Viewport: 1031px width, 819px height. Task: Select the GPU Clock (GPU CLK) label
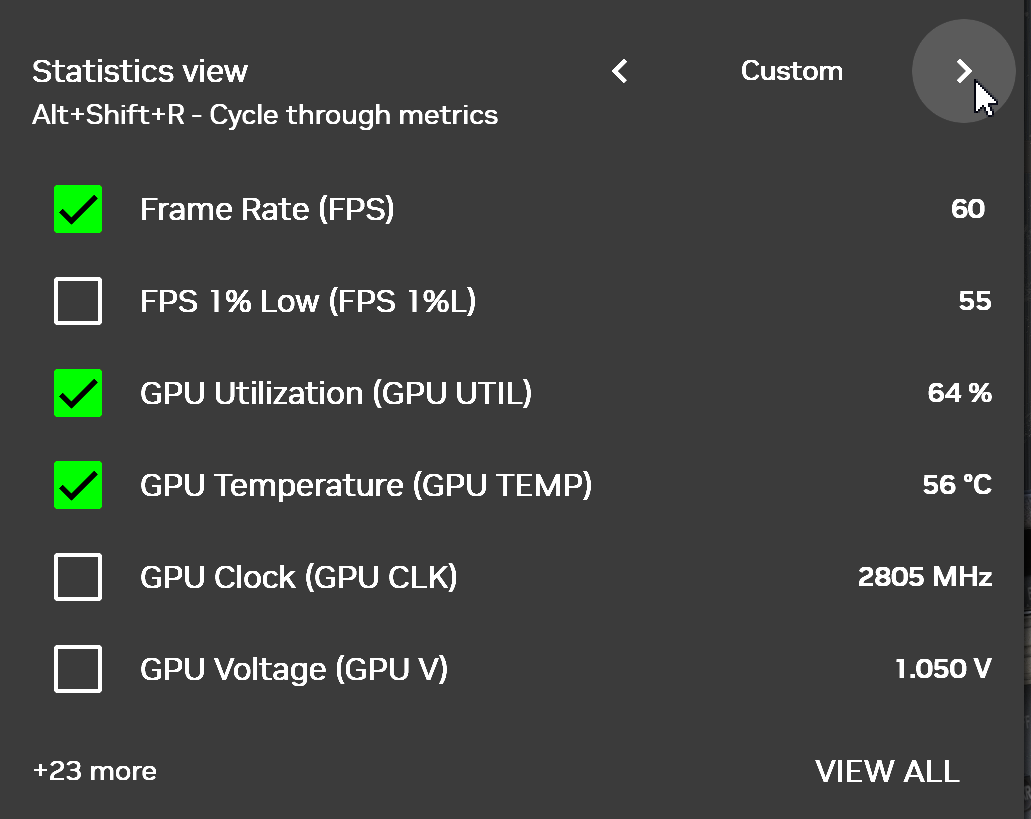298,577
